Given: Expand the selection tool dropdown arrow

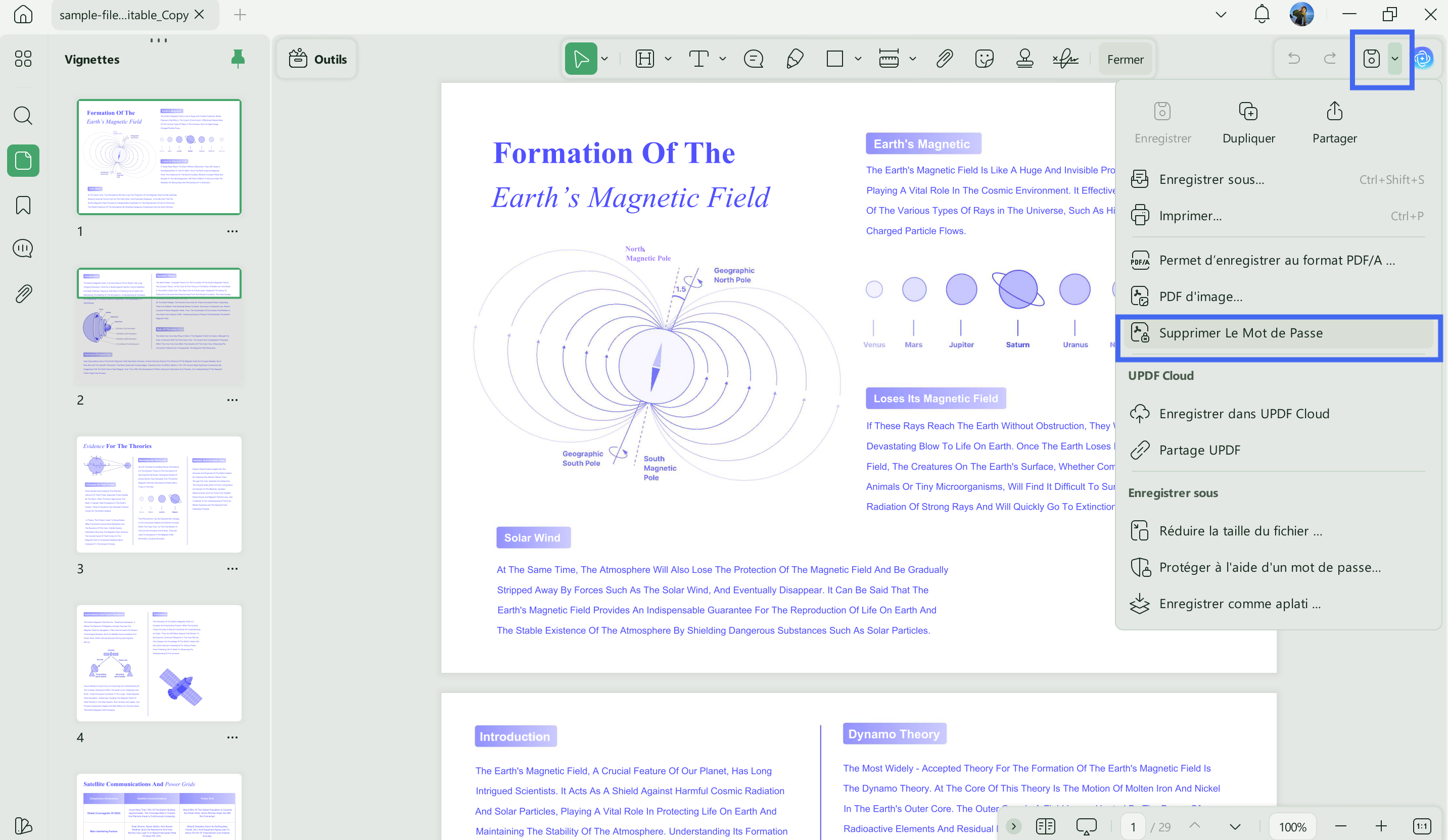Looking at the screenshot, I should 604,59.
